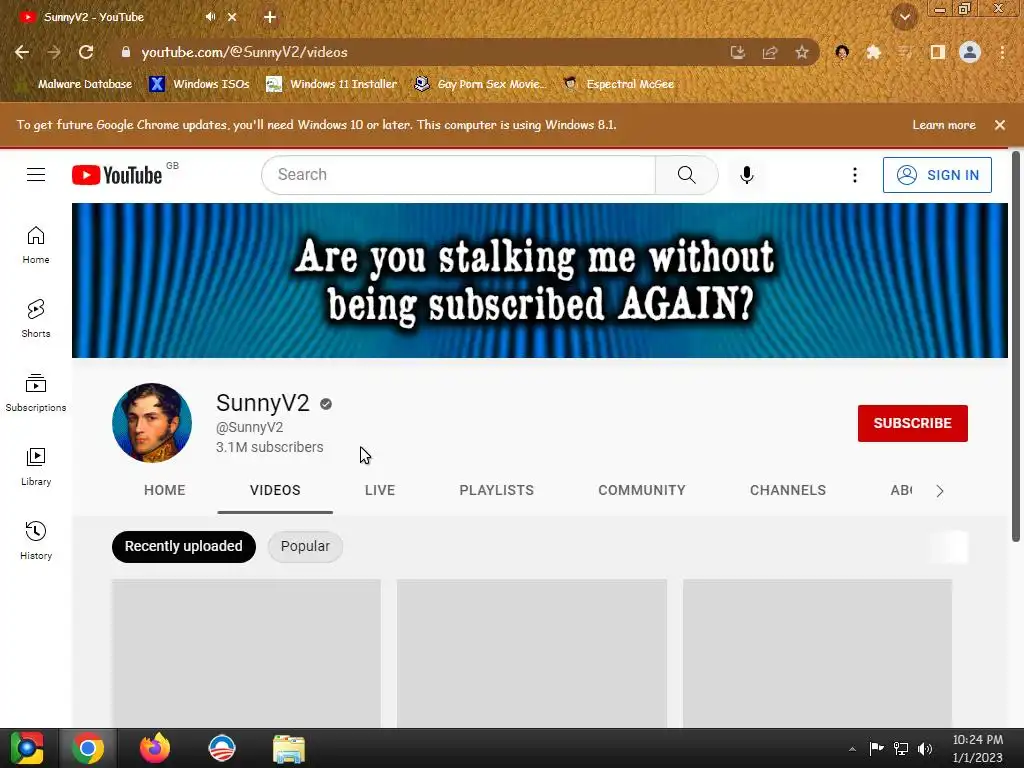Click the YouTube search input field
1024x768 pixels.
coord(458,175)
